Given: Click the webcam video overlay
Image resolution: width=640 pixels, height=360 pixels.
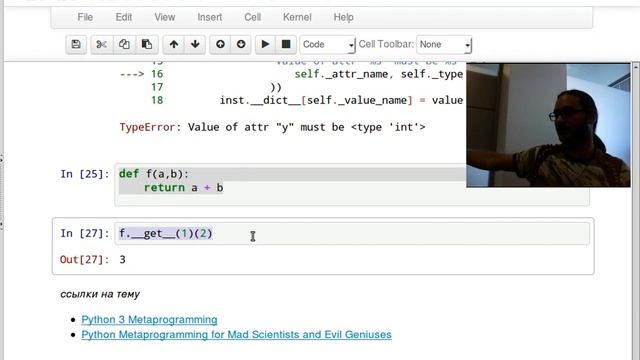Looking at the screenshot, I should (x=548, y=125).
